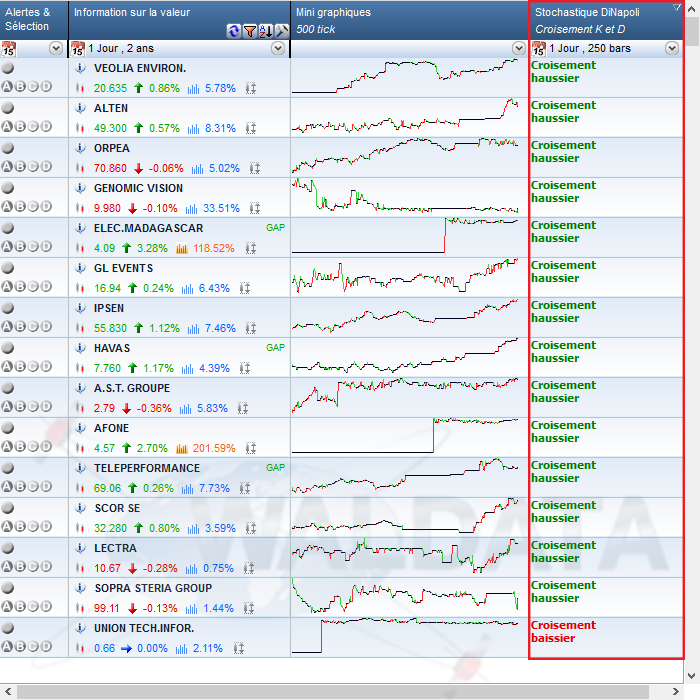Click 'Information sur la valeur' column header
The image size is (700, 700).
coord(179,20)
